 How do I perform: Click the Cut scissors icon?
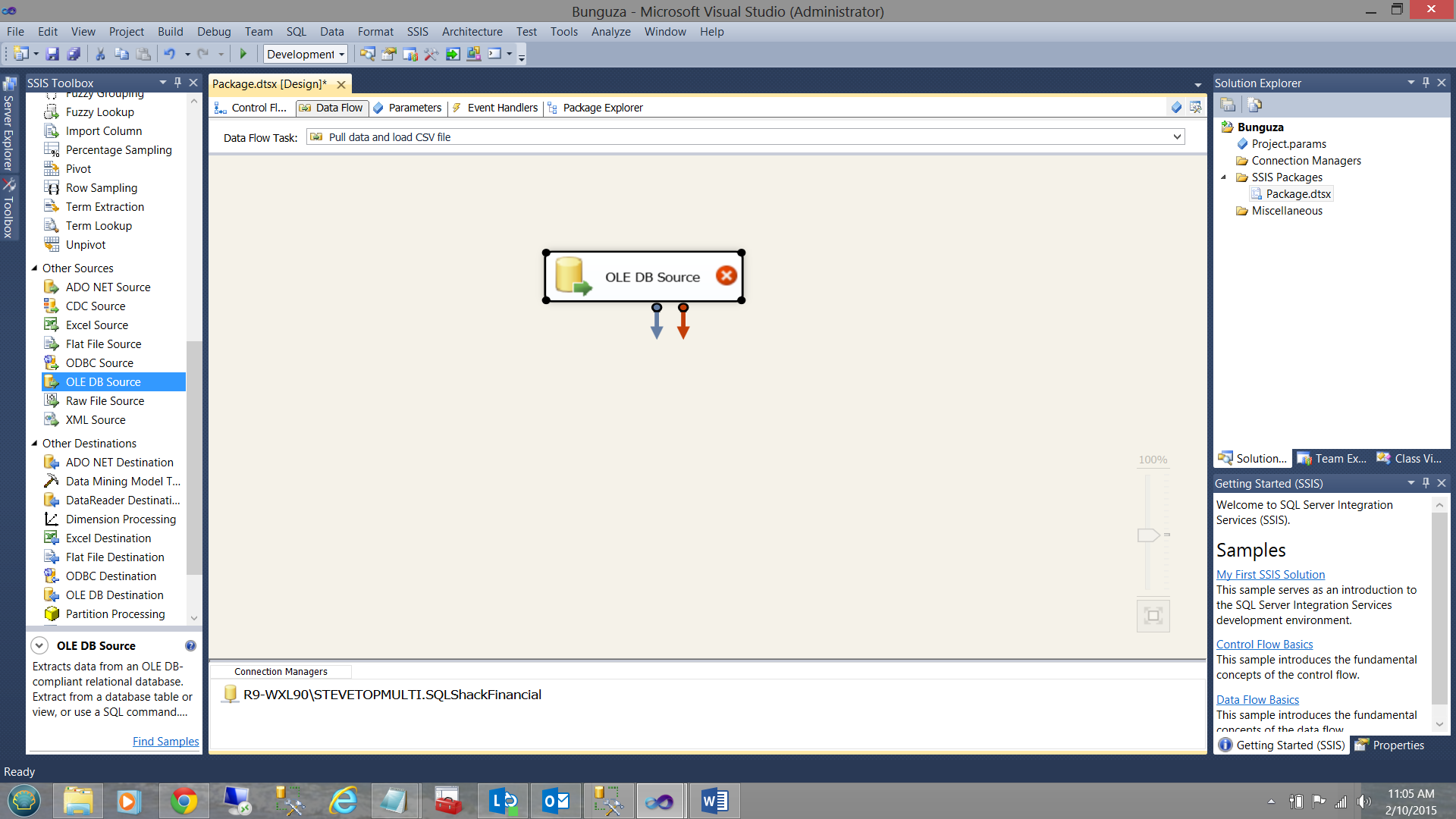pyautogui.click(x=99, y=54)
